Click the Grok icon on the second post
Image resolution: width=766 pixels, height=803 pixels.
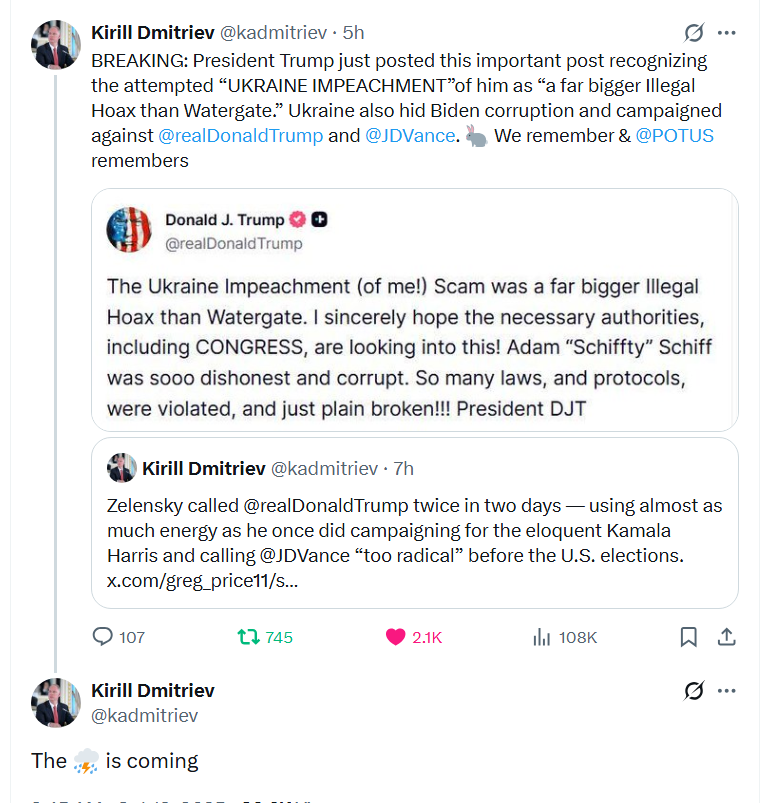pyautogui.click(x=692, y=690)
